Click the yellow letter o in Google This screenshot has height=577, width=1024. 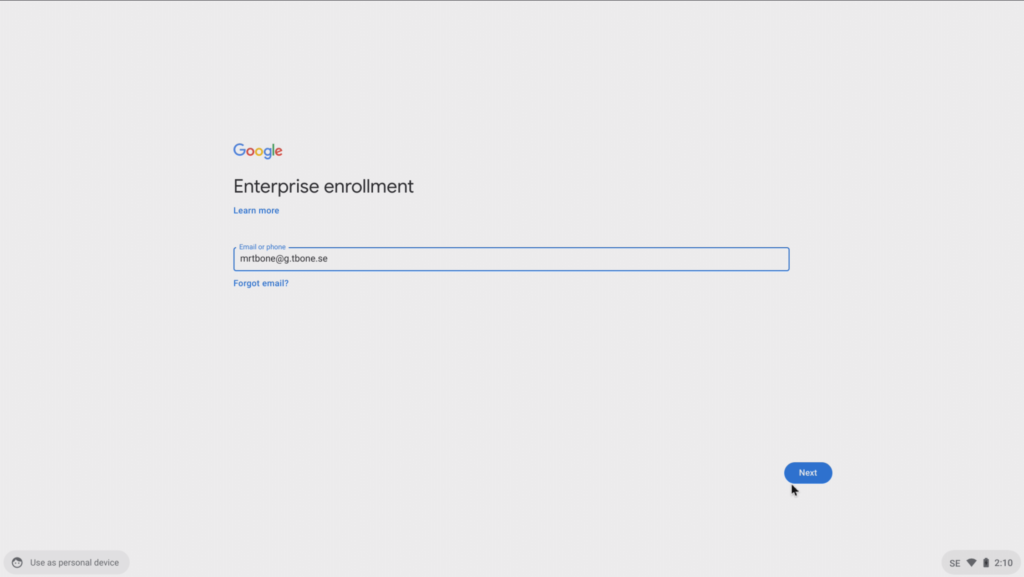261,152
